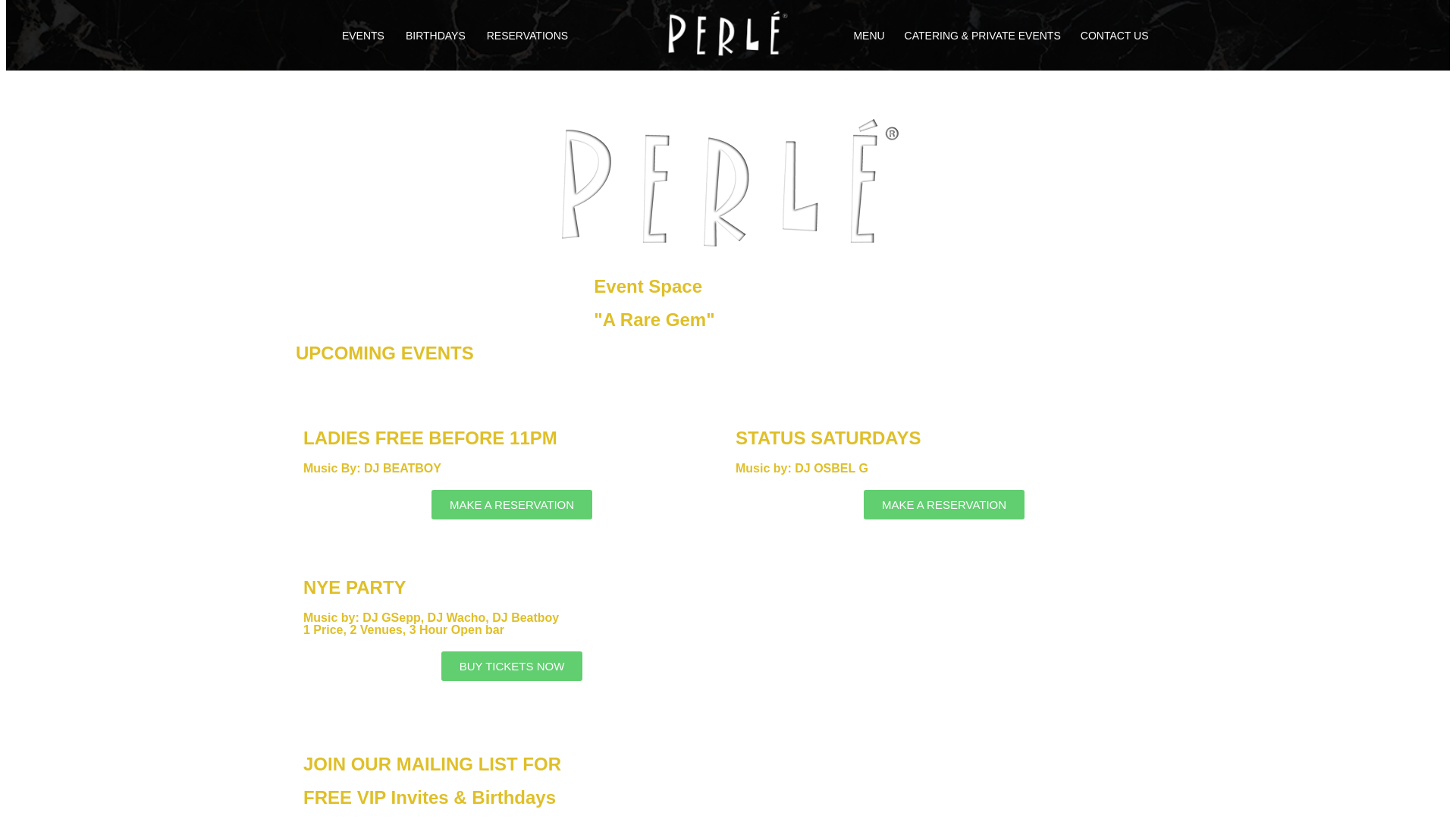Click the DJ Beatboy music credit line
This screenshot has height=819, width=1456.
[372, 469]
